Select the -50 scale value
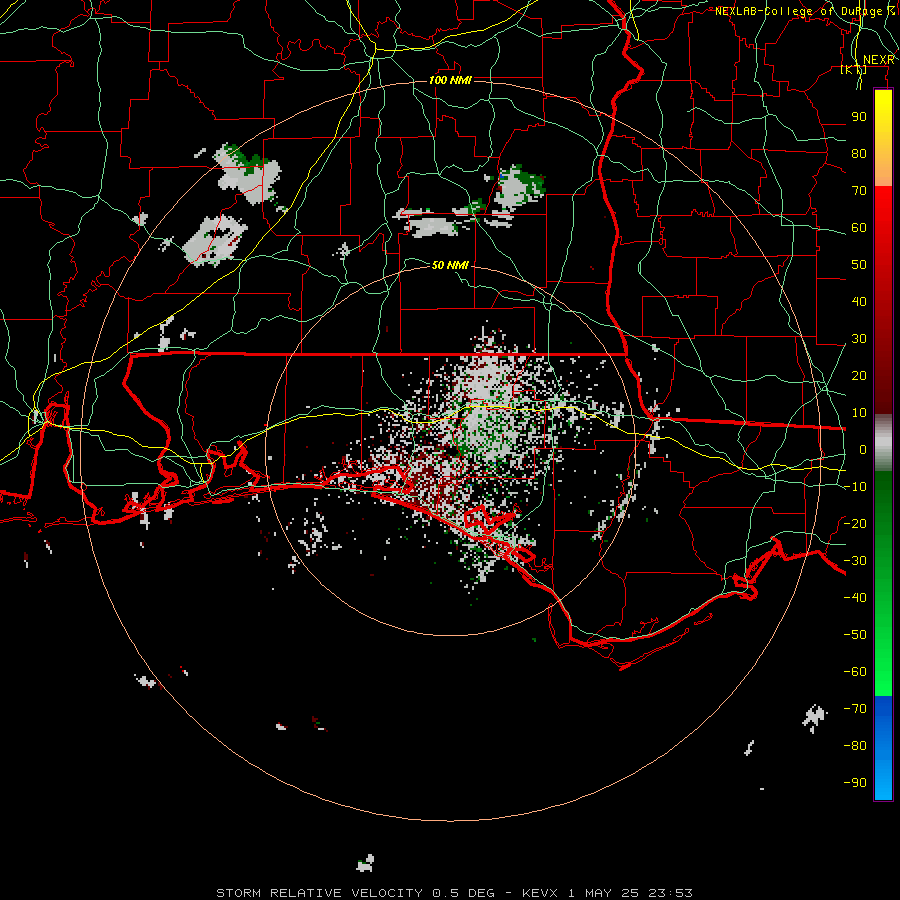 click(855, 635)
